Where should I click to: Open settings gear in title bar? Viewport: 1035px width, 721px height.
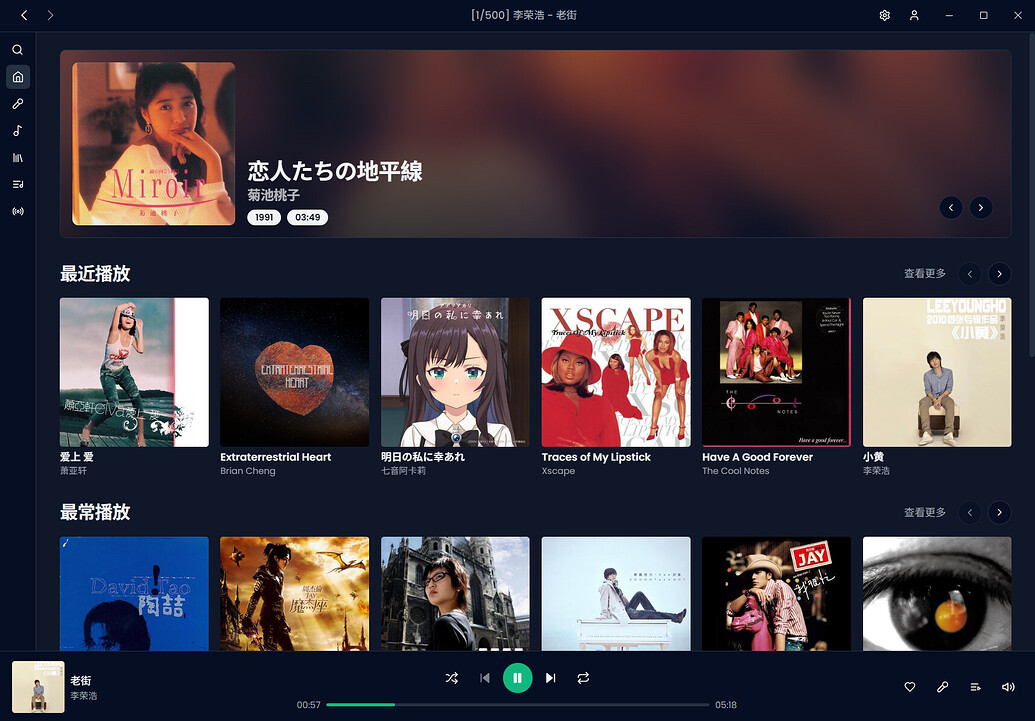coord(885,15)
